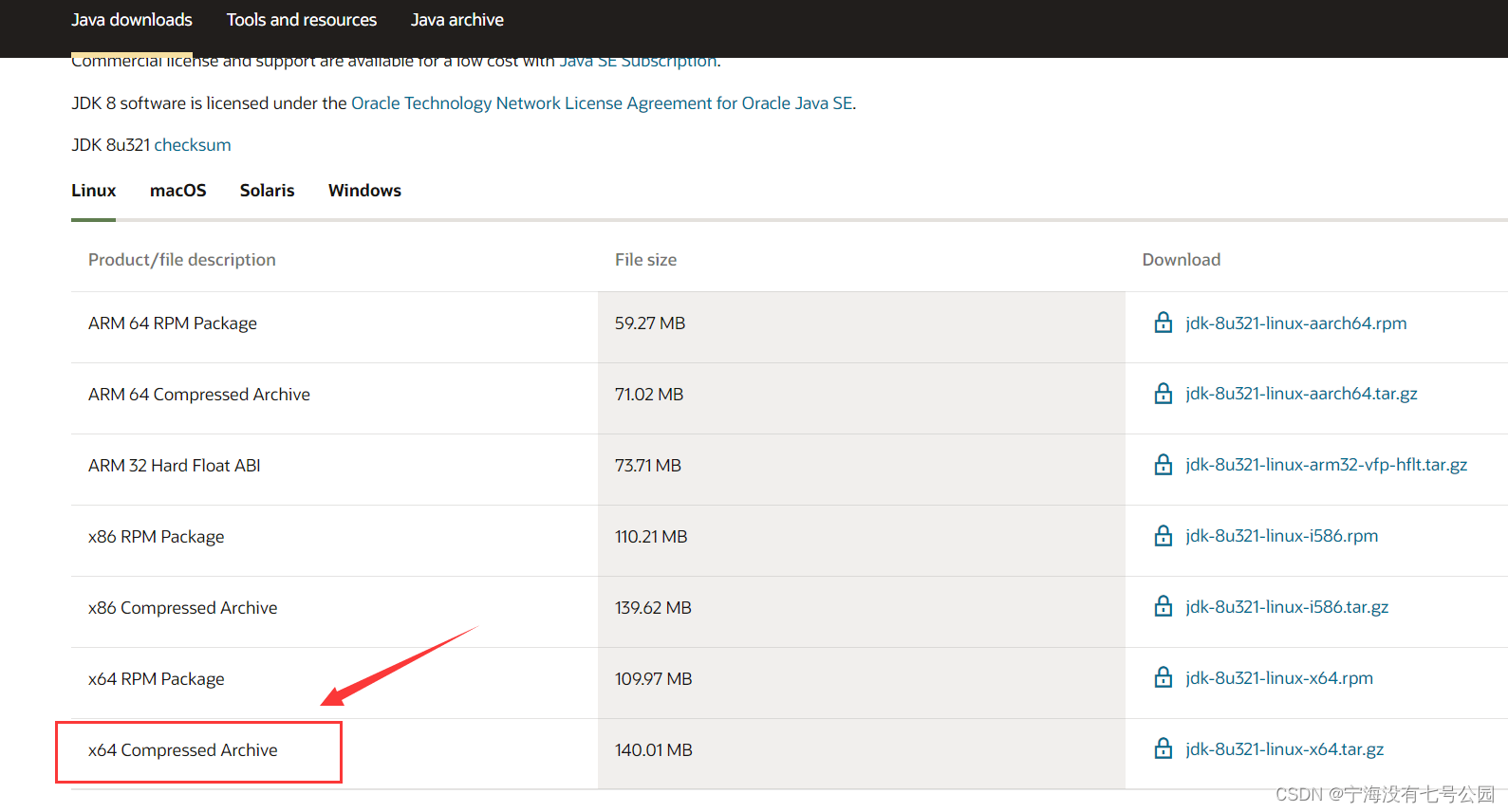Click lock icon beside jdk-8u321-linux-i586.rpm
1508x812 pixels.
tap(1163, 535)
